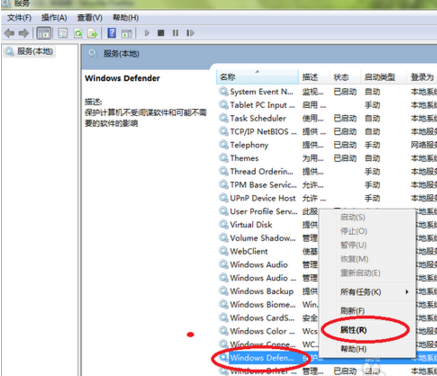Sort by the 启动类型 column header
Screen dimensions: 437x376
click(379, 77)
